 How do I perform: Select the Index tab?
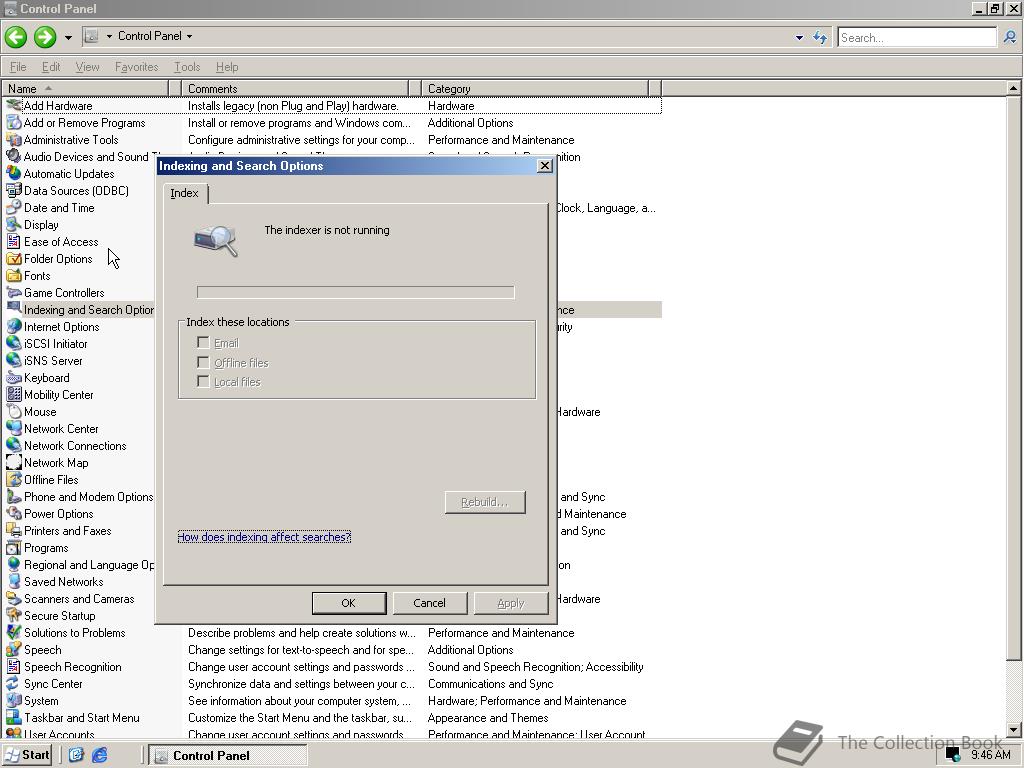tap(185, 193)
